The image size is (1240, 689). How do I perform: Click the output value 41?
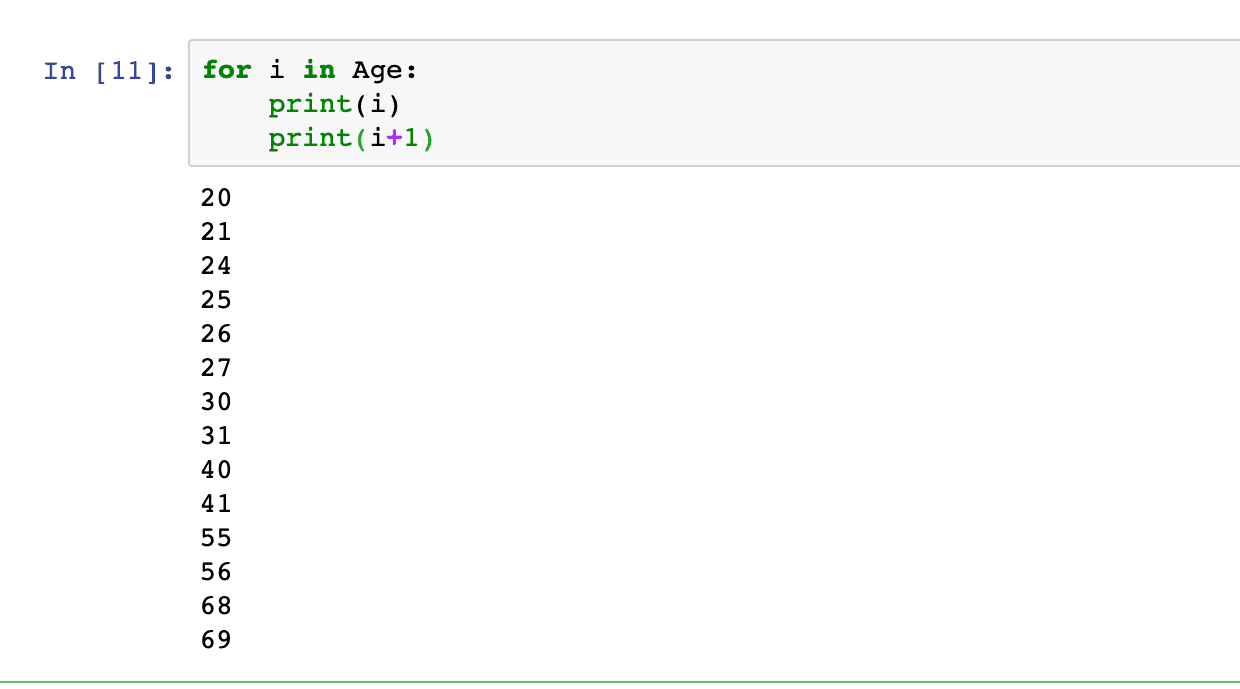pyautogui.click(x=216, y=504)
